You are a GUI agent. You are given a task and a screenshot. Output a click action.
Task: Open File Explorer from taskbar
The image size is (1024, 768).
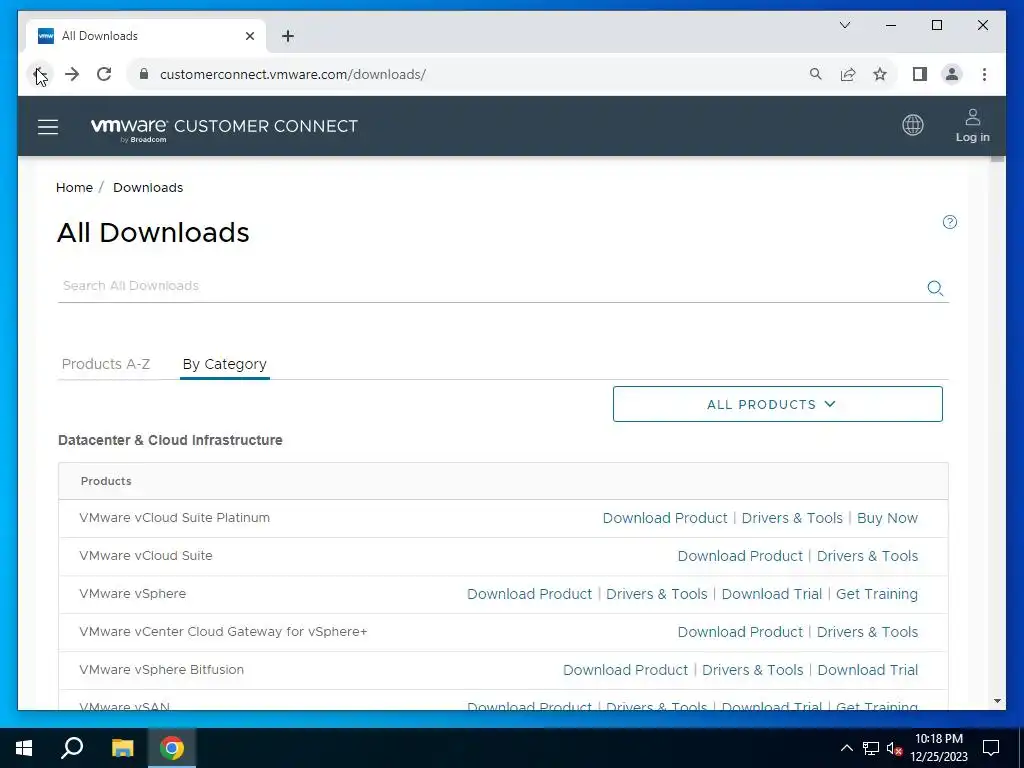122,748
